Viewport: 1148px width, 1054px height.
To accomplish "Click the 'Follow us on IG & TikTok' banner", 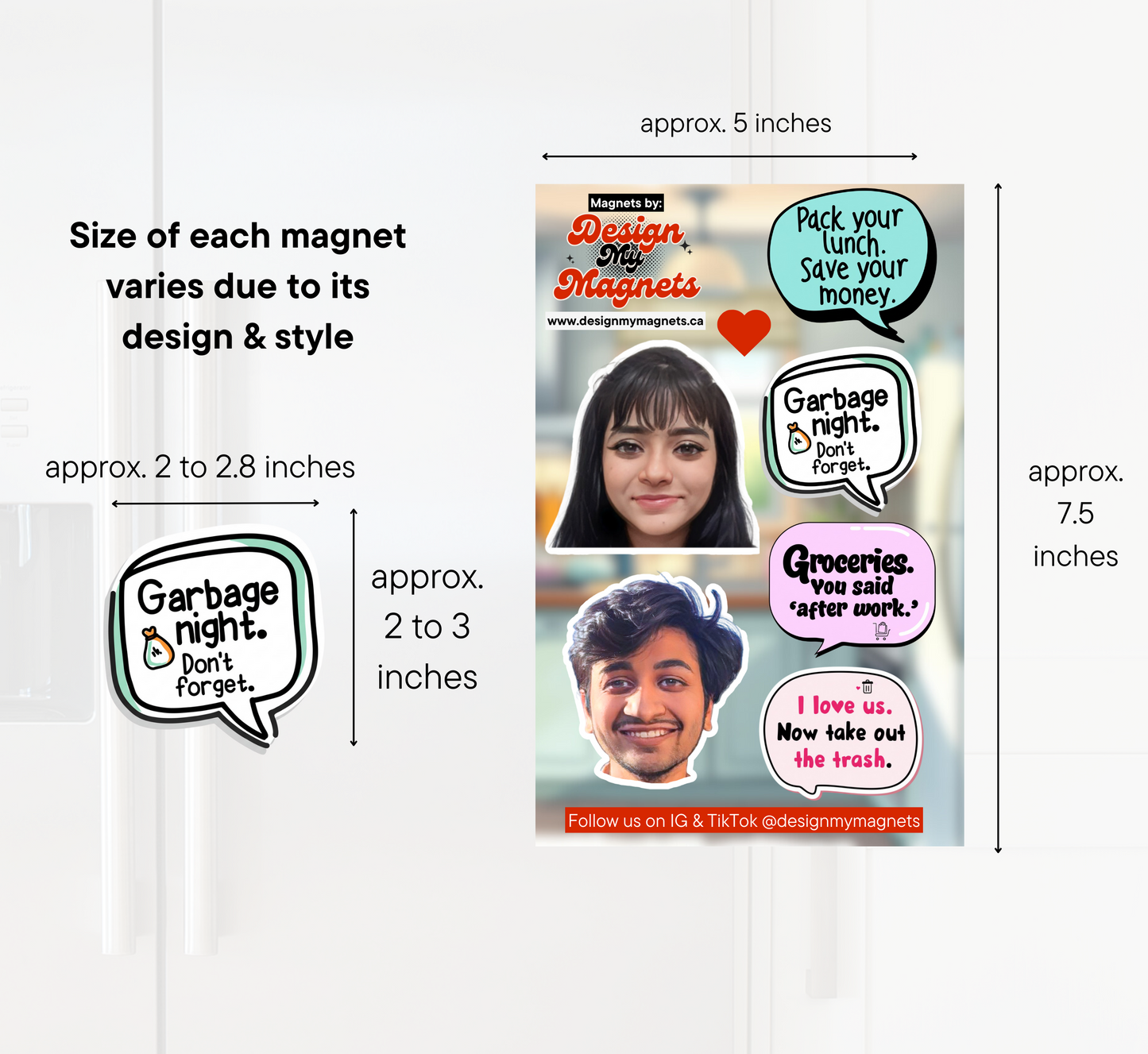I will tap(744, 820).
